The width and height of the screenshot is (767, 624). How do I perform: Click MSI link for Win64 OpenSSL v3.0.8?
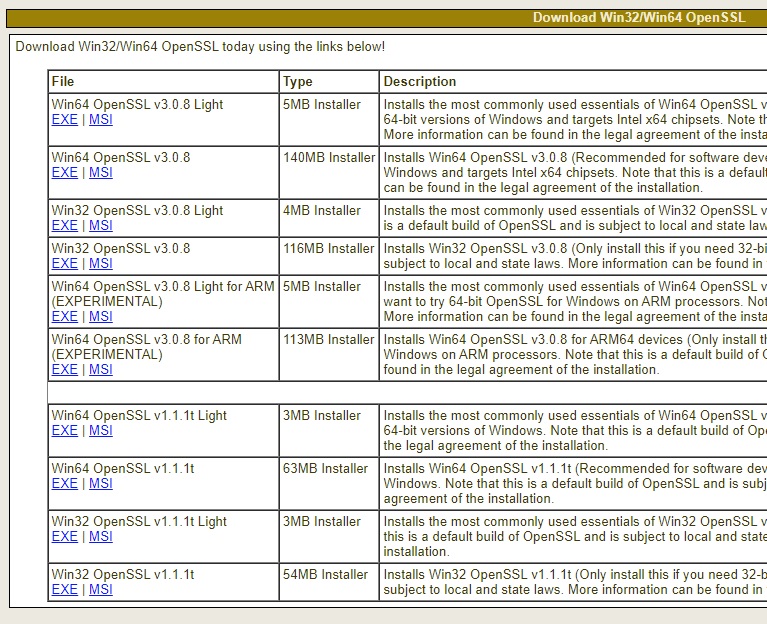point(100,173)
